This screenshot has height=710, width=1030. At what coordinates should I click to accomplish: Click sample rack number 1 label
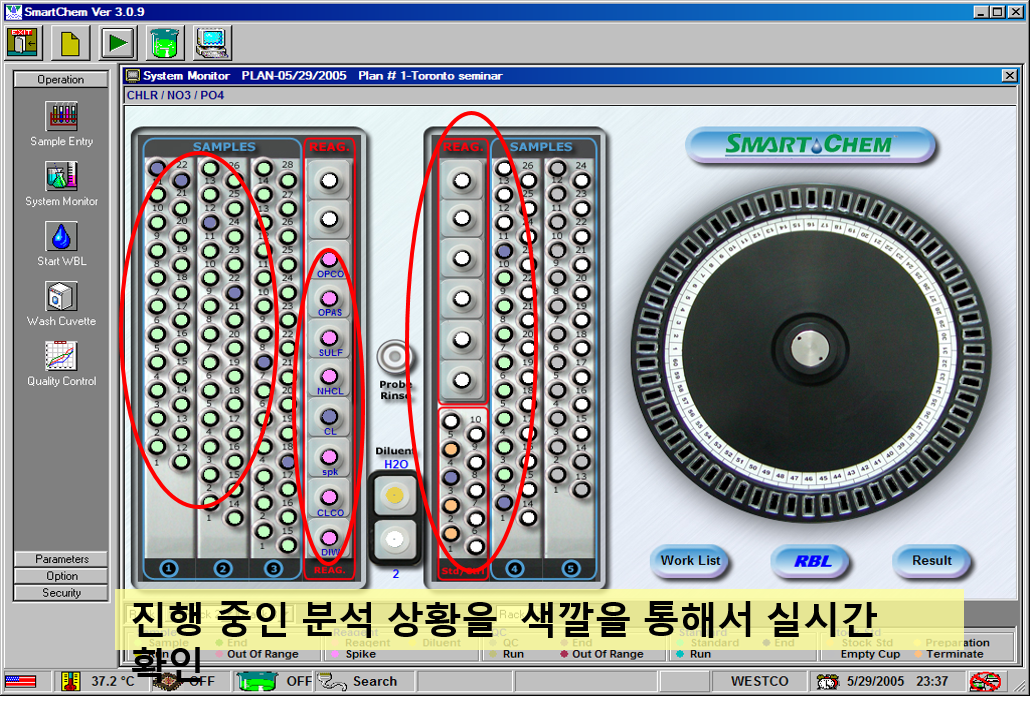tap(169, 568)
